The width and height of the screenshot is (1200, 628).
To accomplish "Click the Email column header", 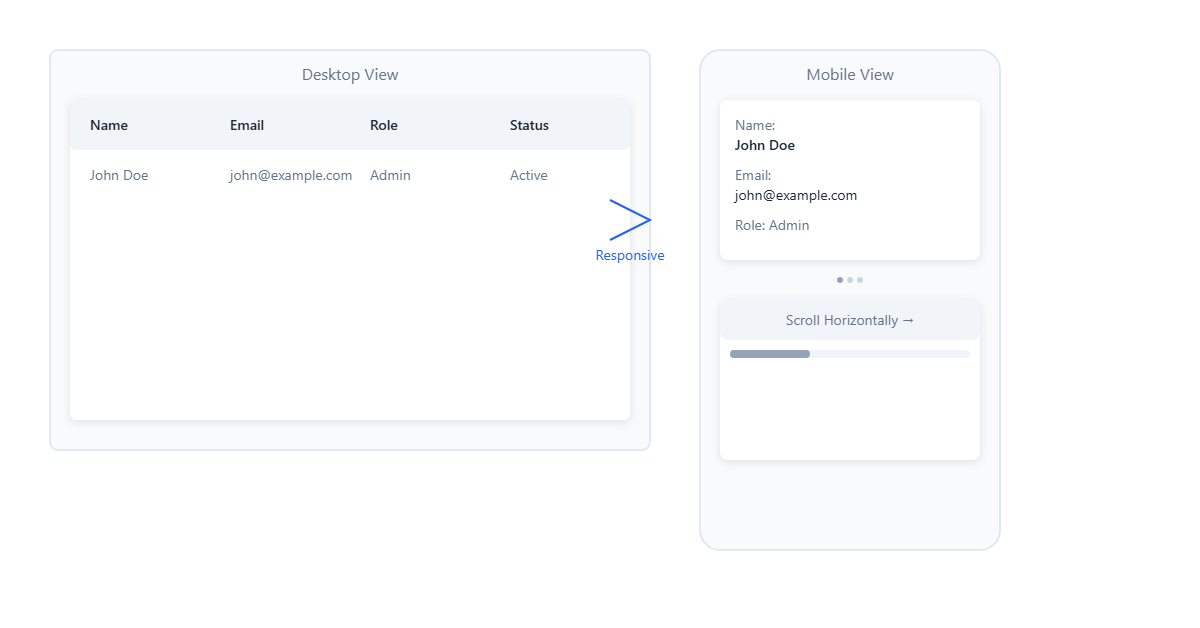I will pyautogui.click(x=247, y=125).
